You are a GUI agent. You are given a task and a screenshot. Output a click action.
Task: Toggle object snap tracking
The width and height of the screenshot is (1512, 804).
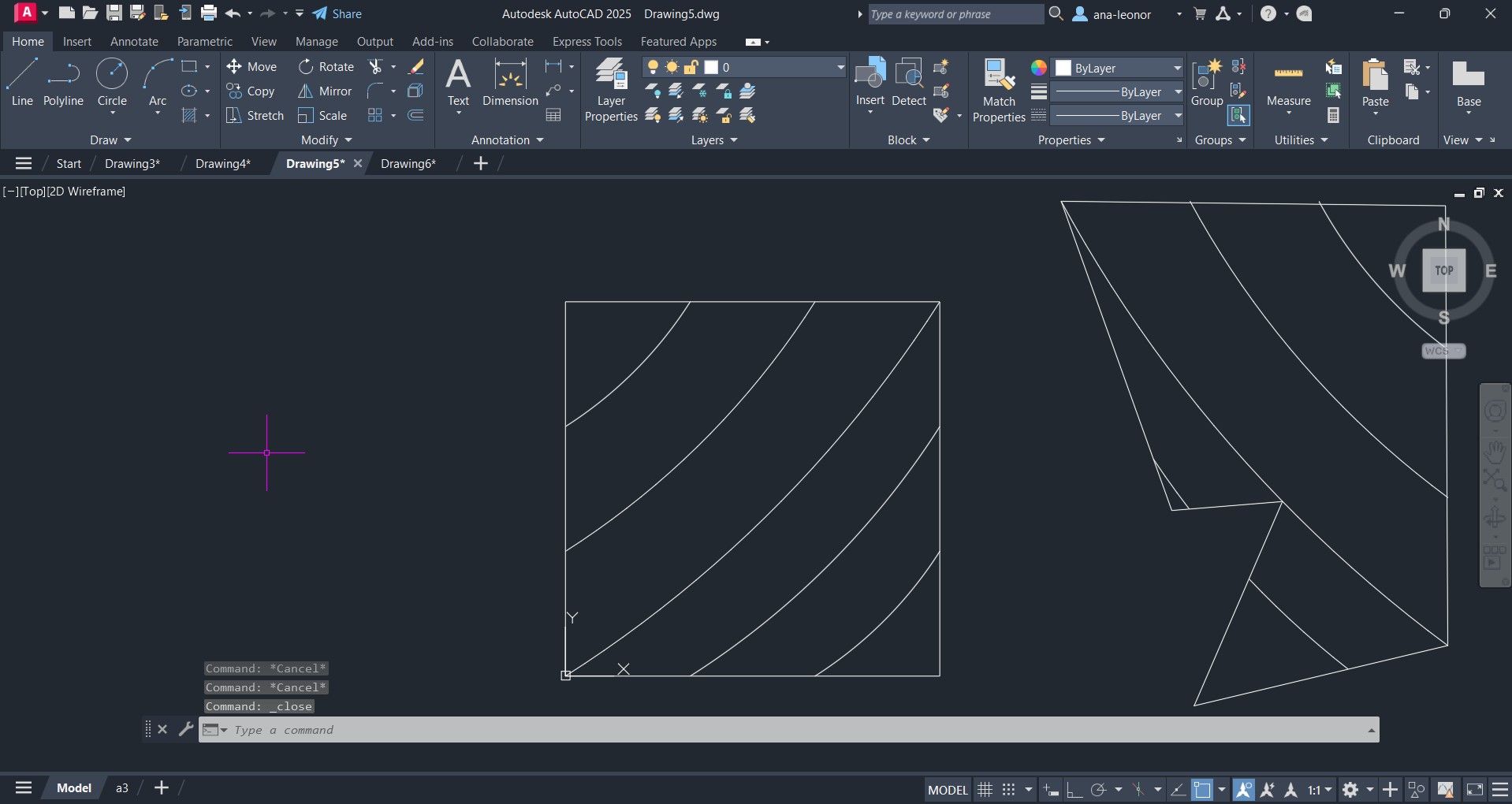(1179, 789)
